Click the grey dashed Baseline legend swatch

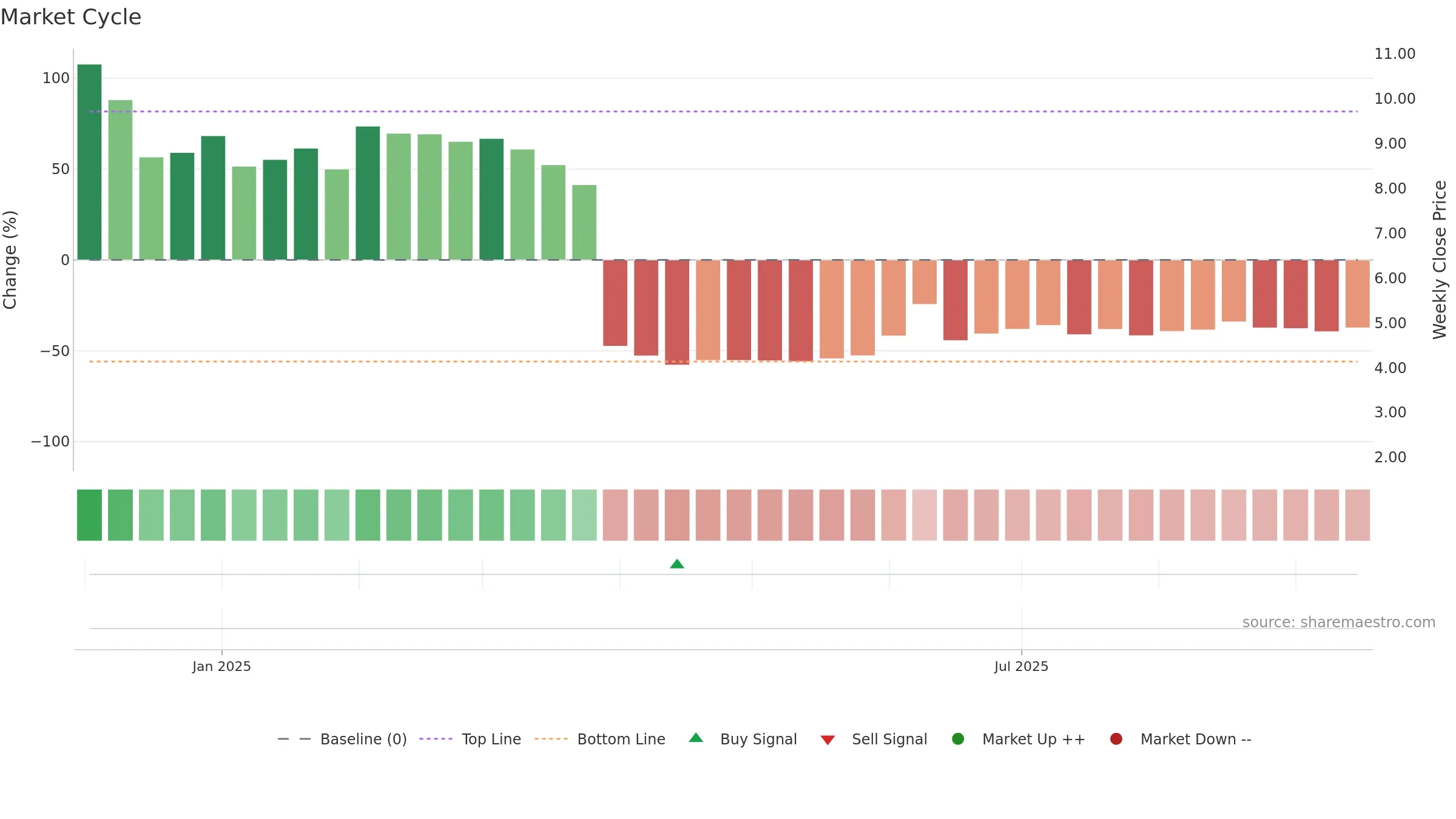294,739
